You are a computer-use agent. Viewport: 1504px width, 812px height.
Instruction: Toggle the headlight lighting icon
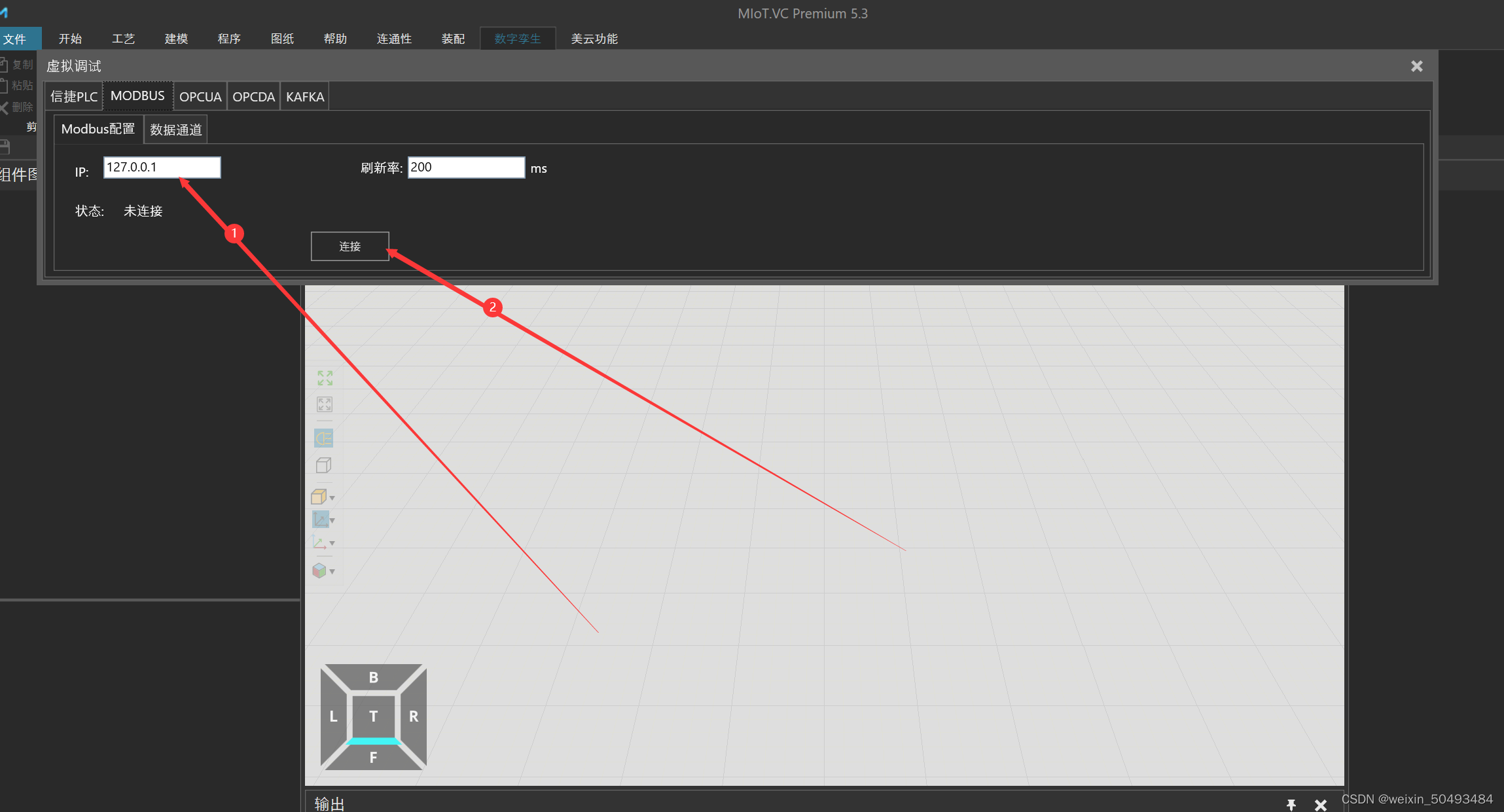324,438
